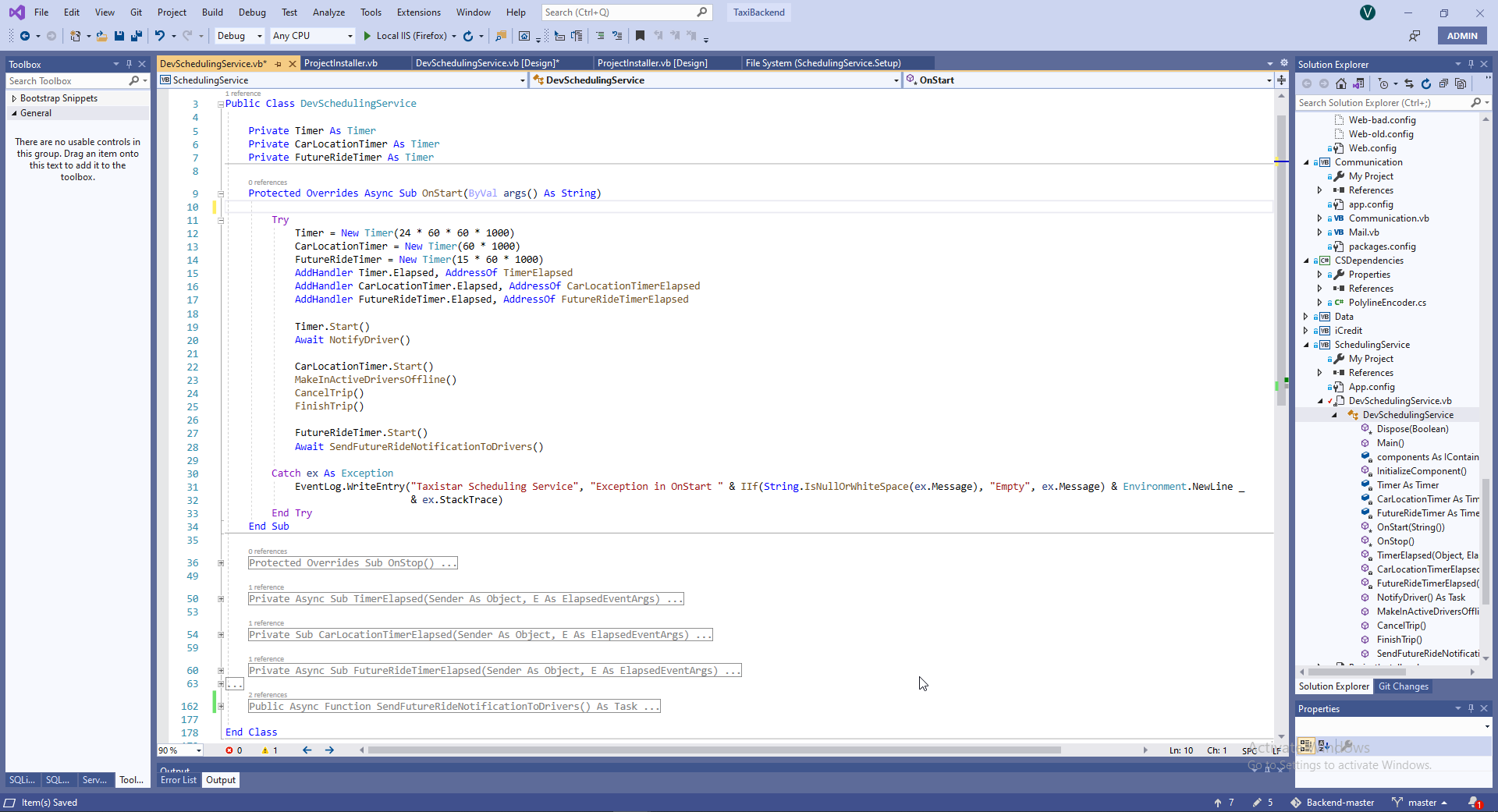Click the Search Toolbox field
1498x812 pixels.
[x=77, y=81]
